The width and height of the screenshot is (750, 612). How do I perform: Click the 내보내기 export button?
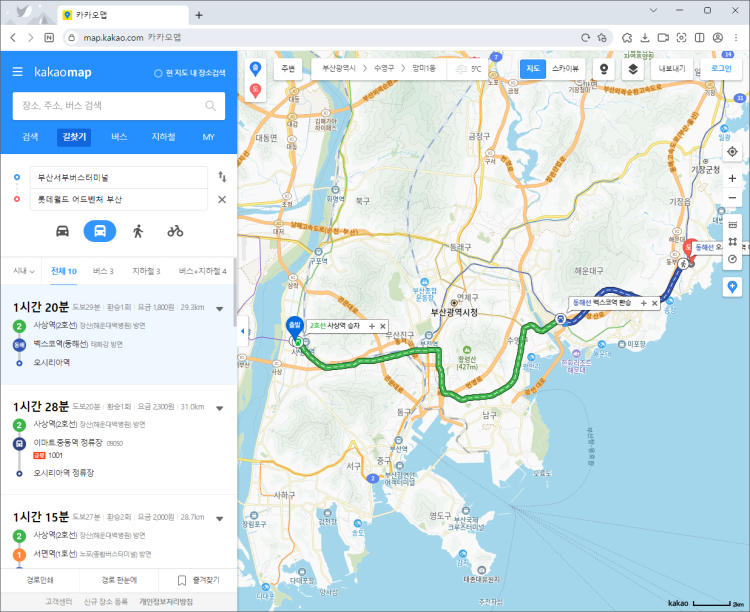click(x=672, y=69)
